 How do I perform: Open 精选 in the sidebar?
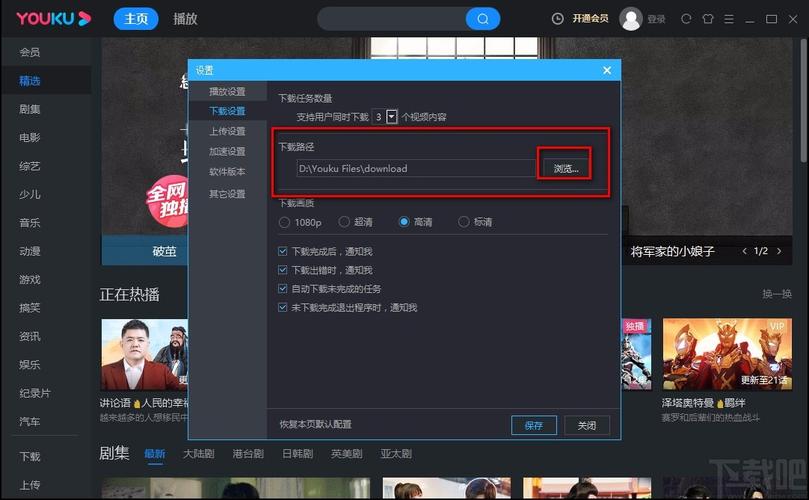pyautogui.click(x=30, y=81)
